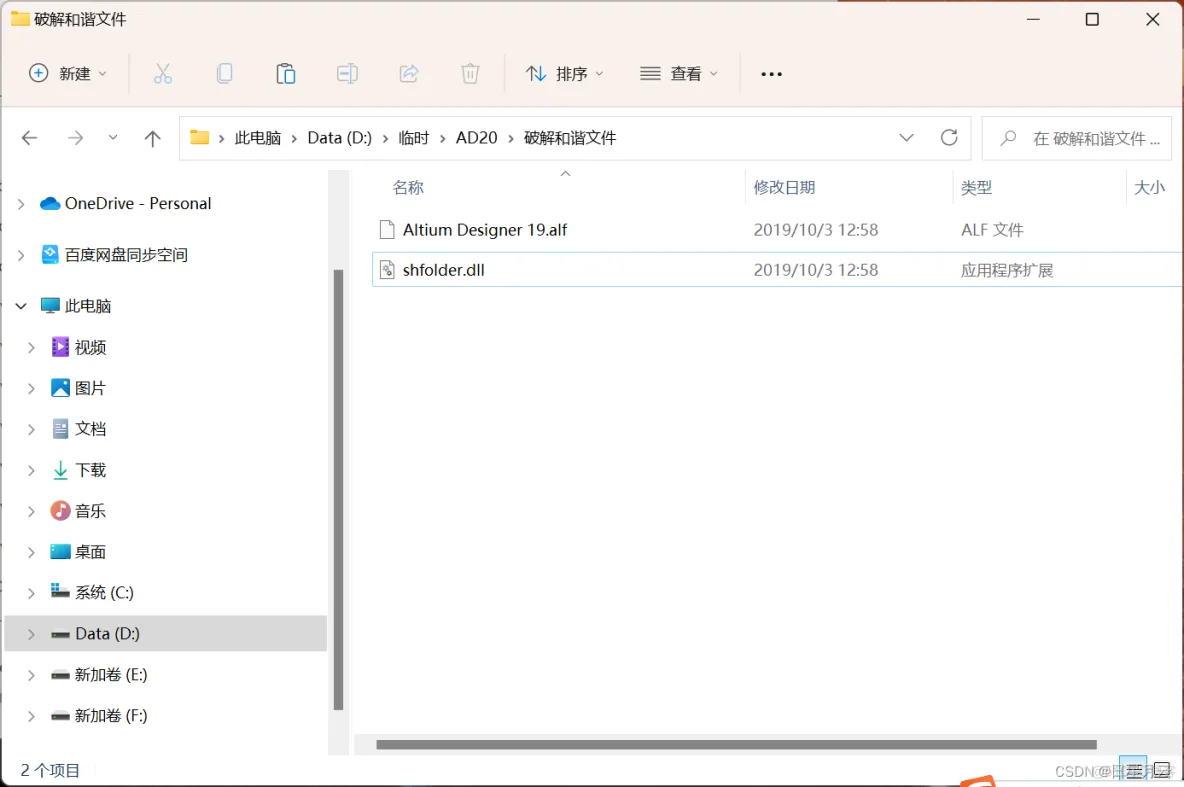The height and width of the screenshot is (787, 1184).
Task: Open the 排序 sort menu
Action: 565,73
